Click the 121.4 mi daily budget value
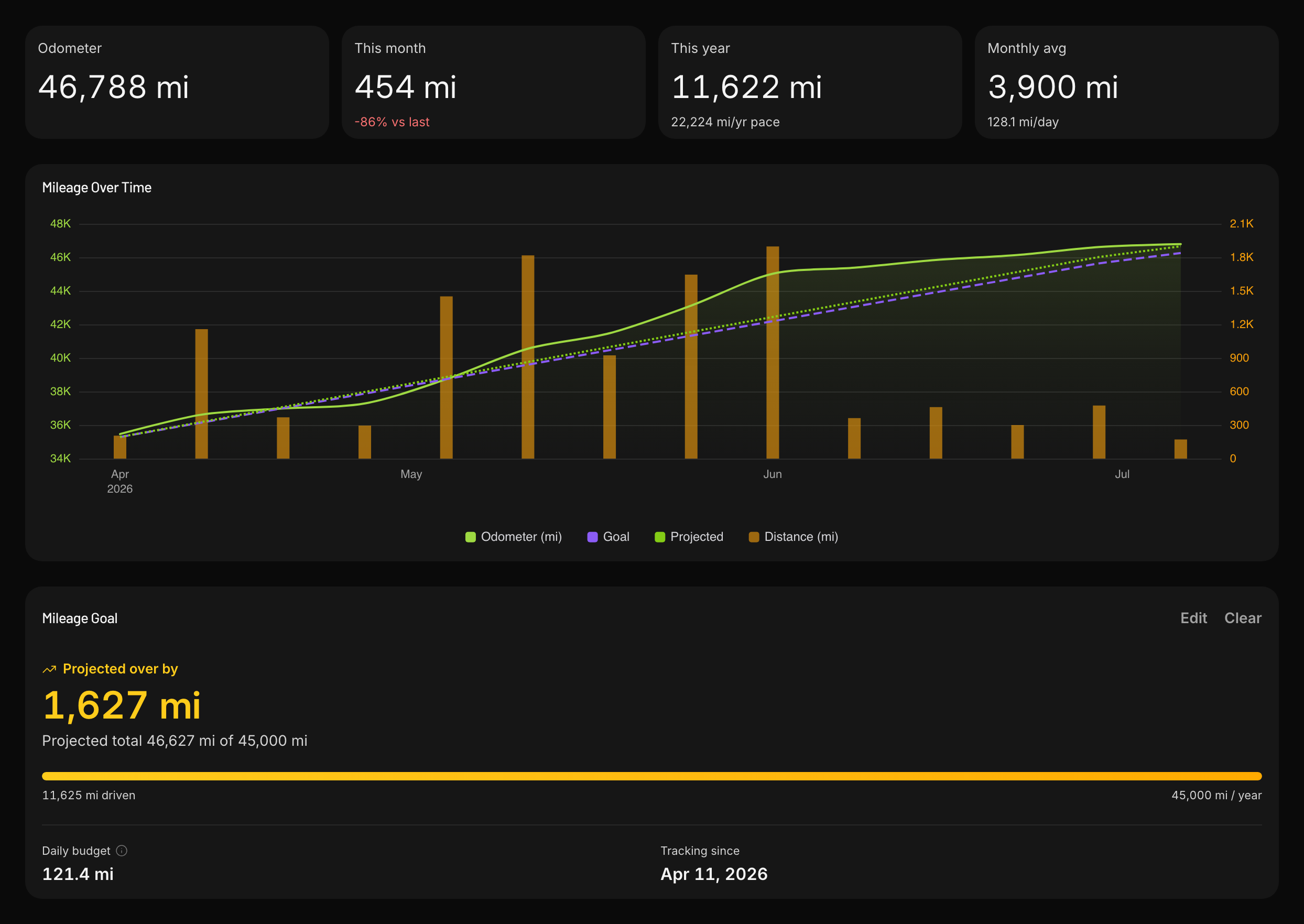The width and height of the screenshot is (1304, 924). click(x=78, y=874)
